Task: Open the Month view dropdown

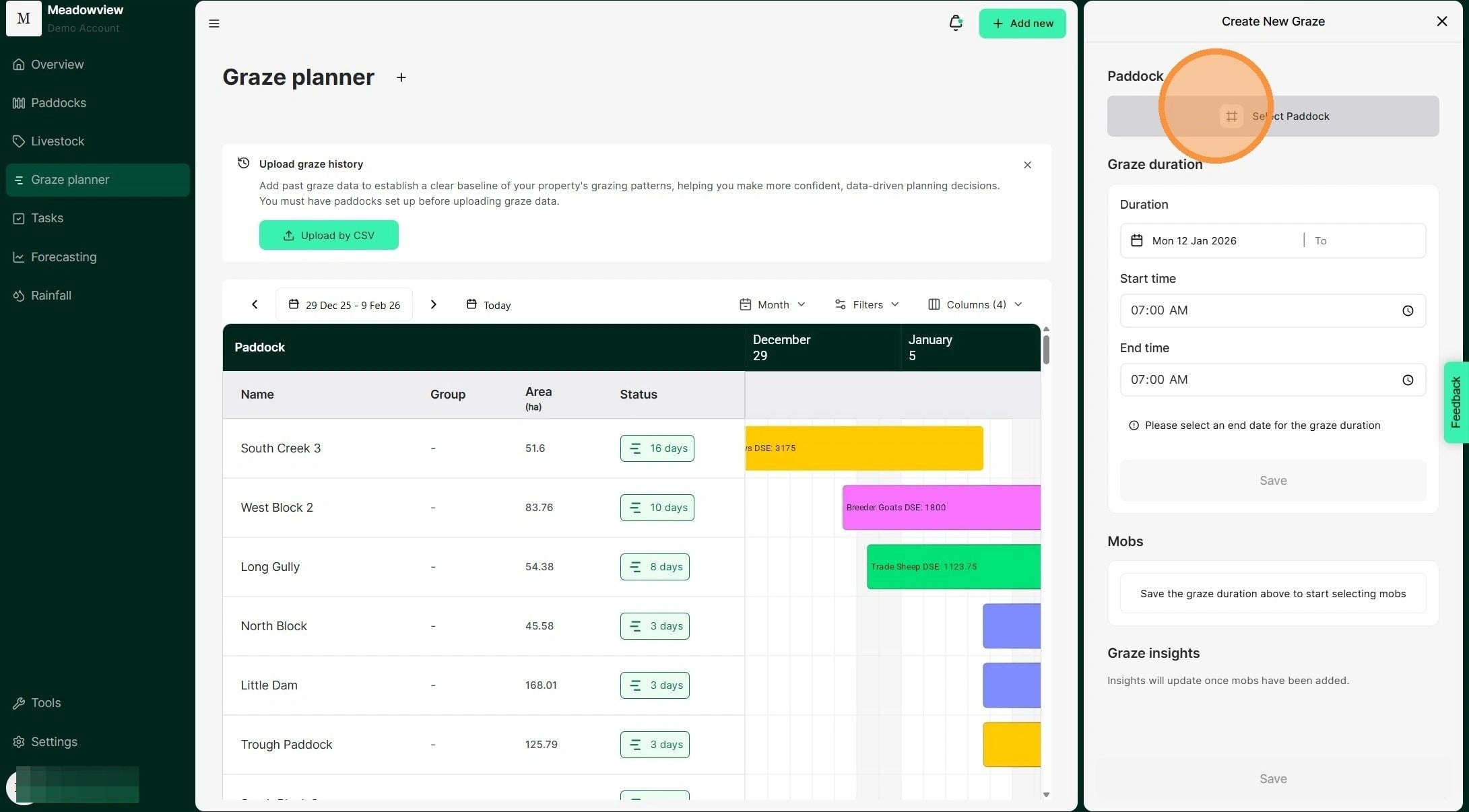Action: click(772, 304)
